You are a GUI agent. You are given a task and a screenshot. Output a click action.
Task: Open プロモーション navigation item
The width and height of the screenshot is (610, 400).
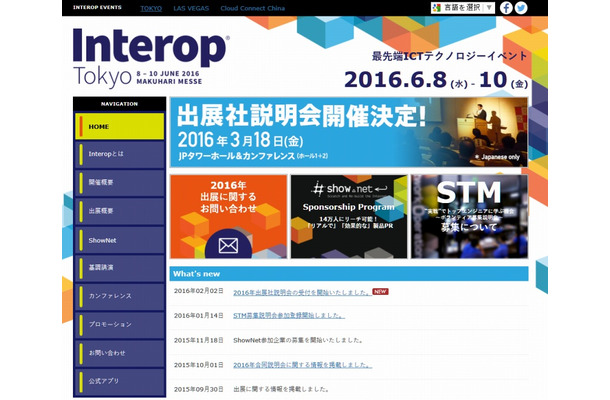click(x=120, y=325)
